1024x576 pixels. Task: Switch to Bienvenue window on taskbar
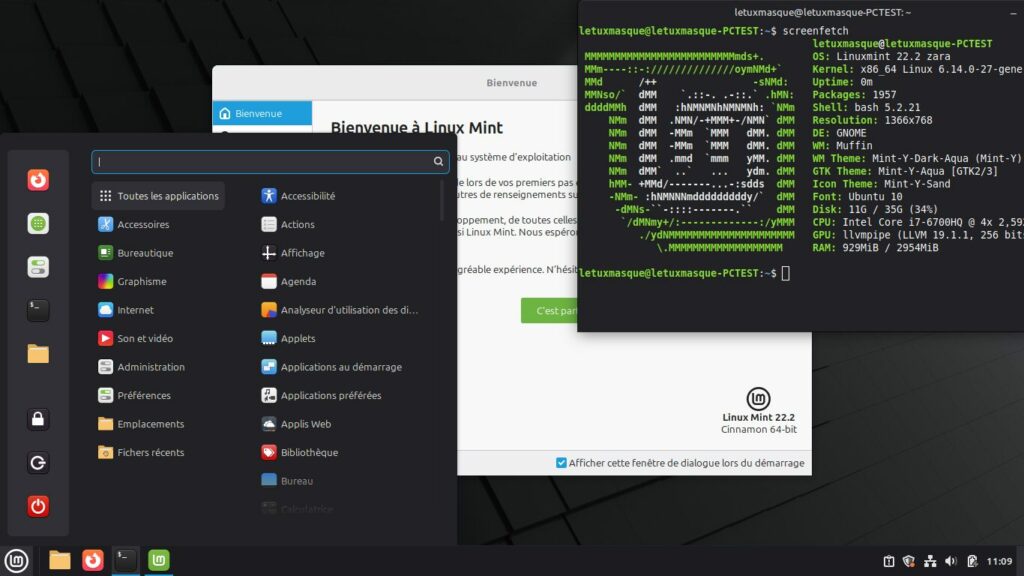(159, 560)
